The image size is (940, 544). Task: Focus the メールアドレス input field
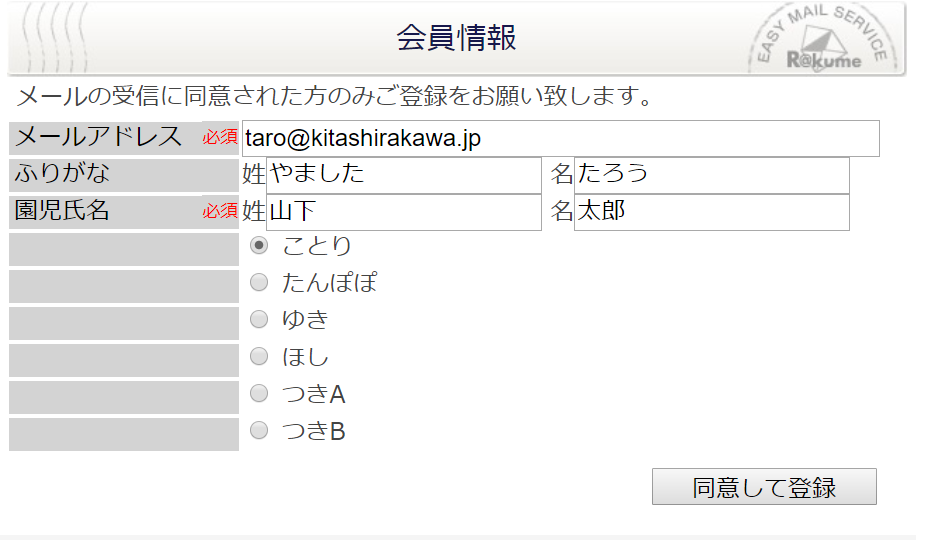(561, 139)
